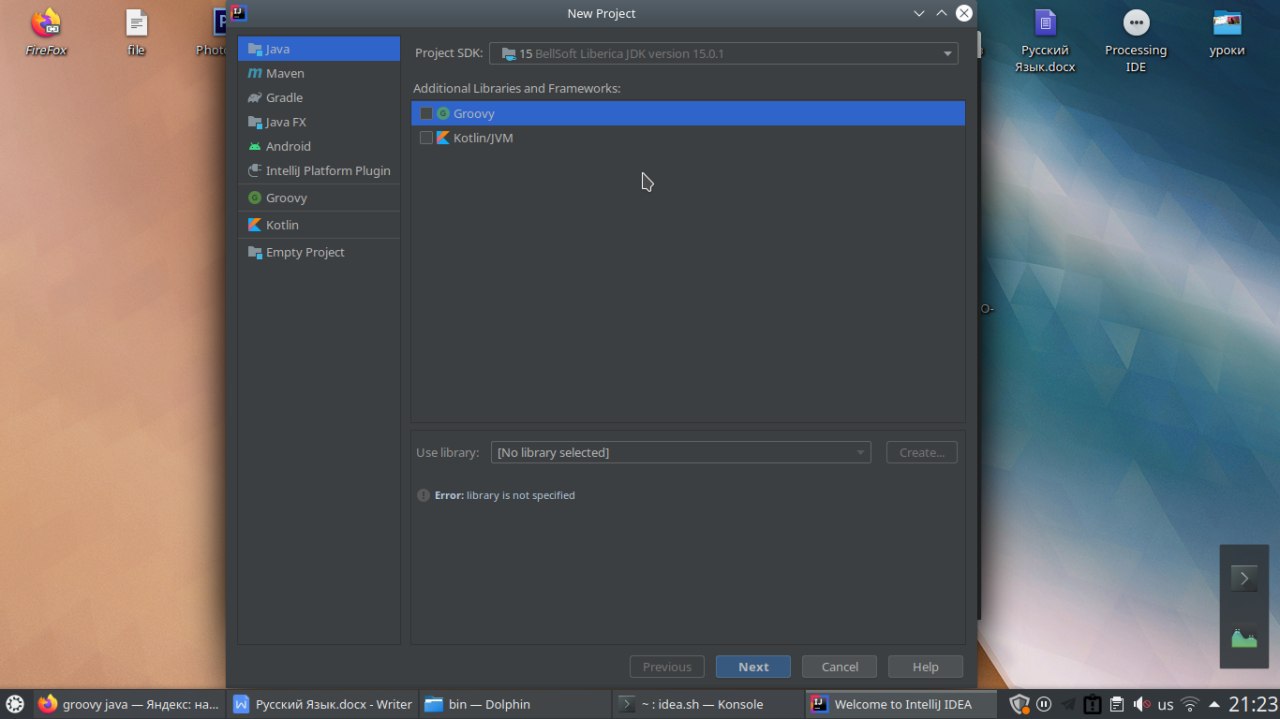Click the Kotlin logo icon in sidebar
This screenshot has height=719, width=1280.
tap(255, 225)
